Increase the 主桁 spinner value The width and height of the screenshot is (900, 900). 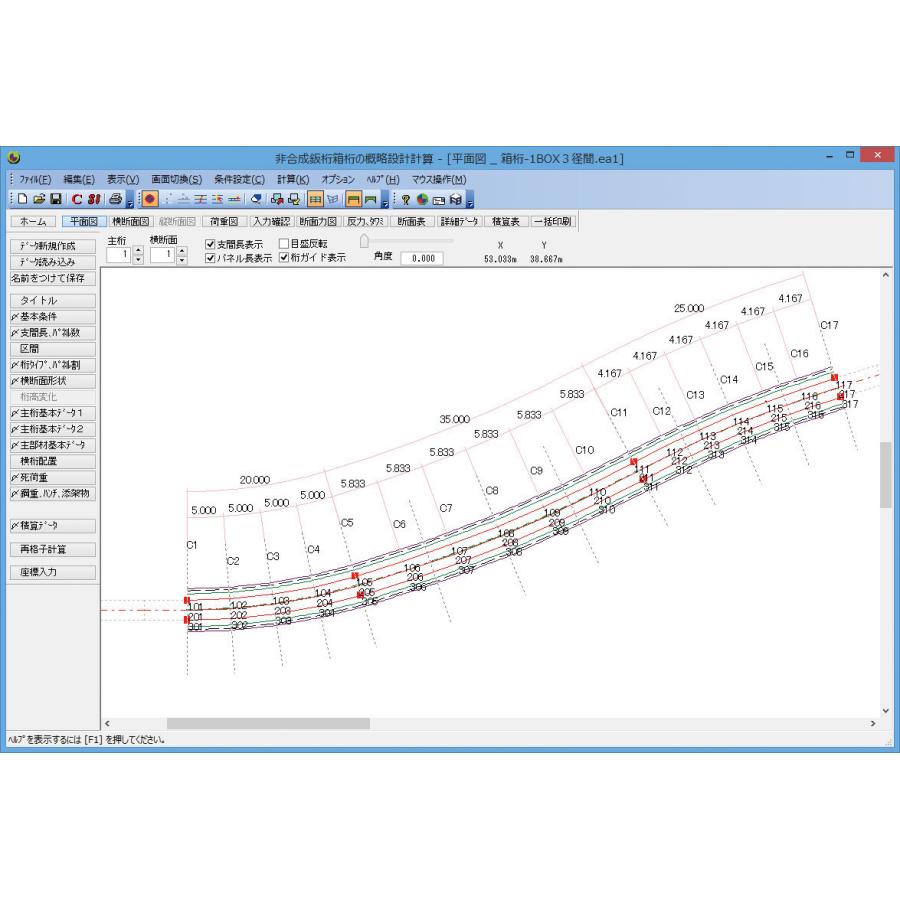[138, 250]
